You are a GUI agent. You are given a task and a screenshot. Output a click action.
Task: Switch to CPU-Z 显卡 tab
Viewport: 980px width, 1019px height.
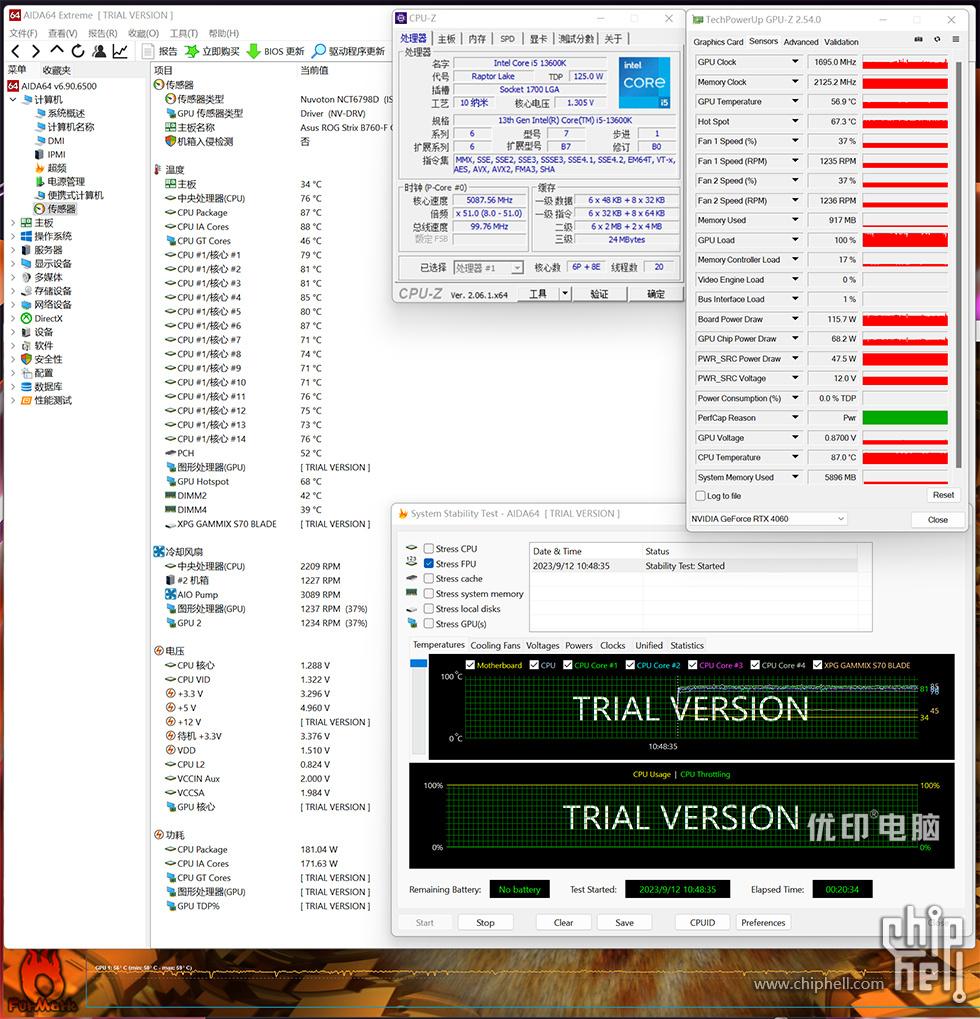538,39
